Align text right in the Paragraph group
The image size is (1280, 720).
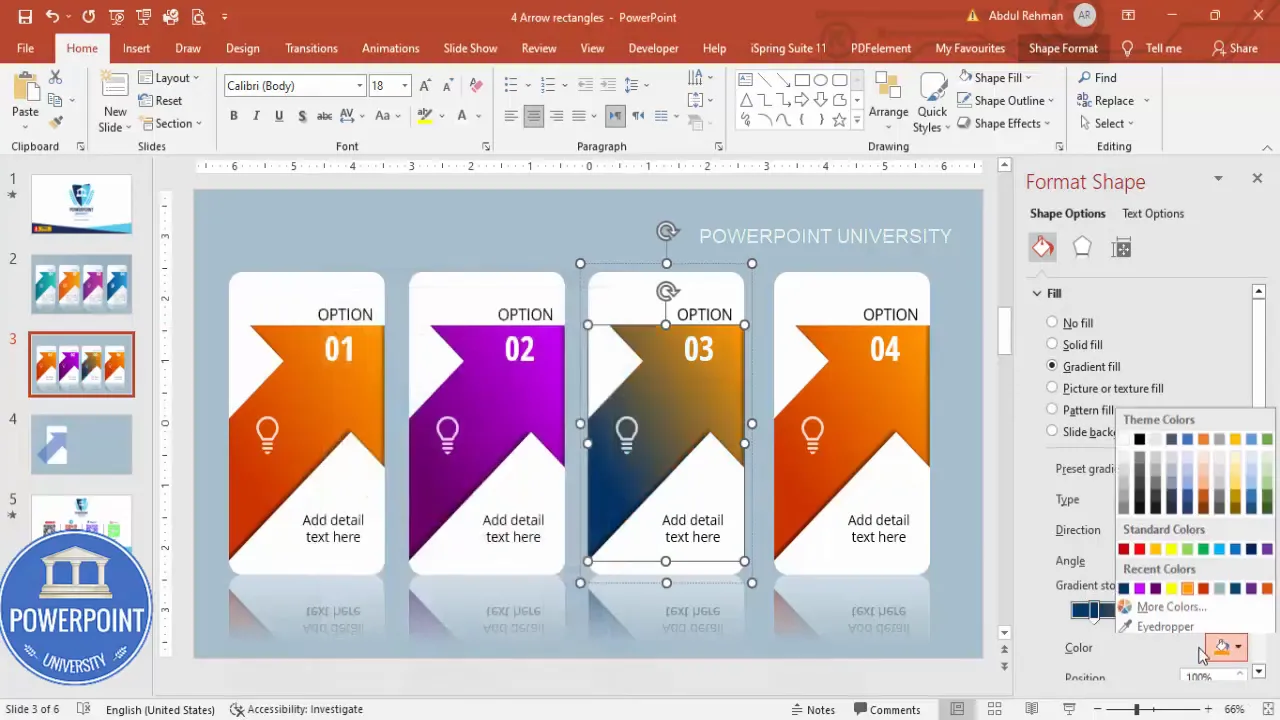pyautogui.click(x=556, y=116)
